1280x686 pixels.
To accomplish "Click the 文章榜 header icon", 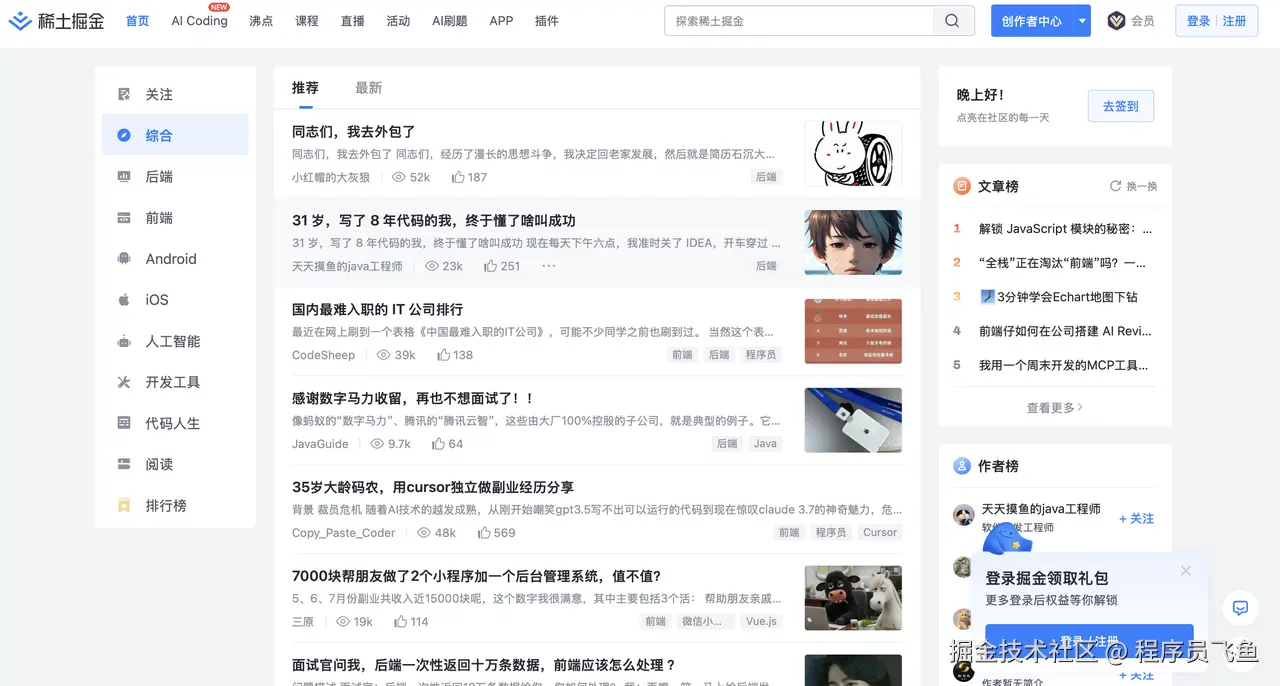I will [x=962, y=186].
